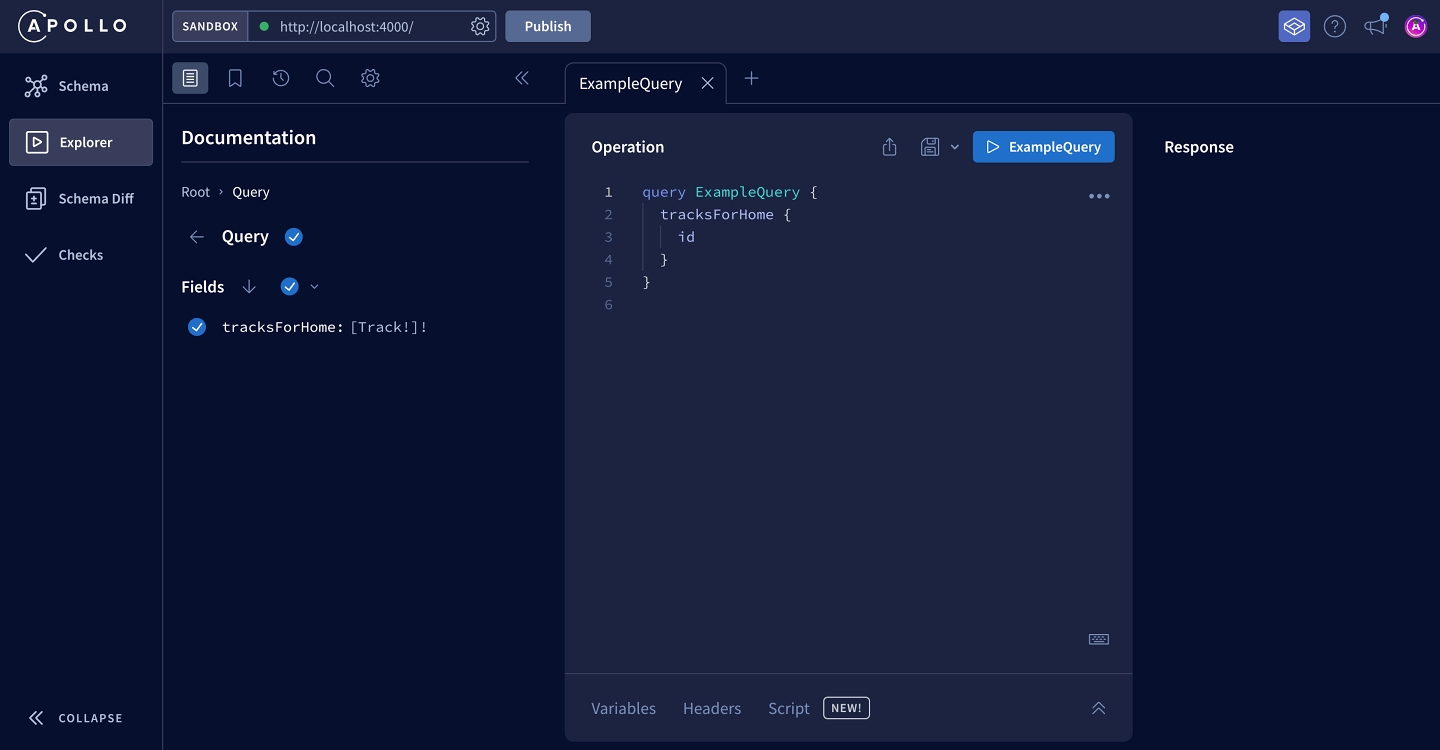Toggle the select all Fields checkmark

[290, 287]
